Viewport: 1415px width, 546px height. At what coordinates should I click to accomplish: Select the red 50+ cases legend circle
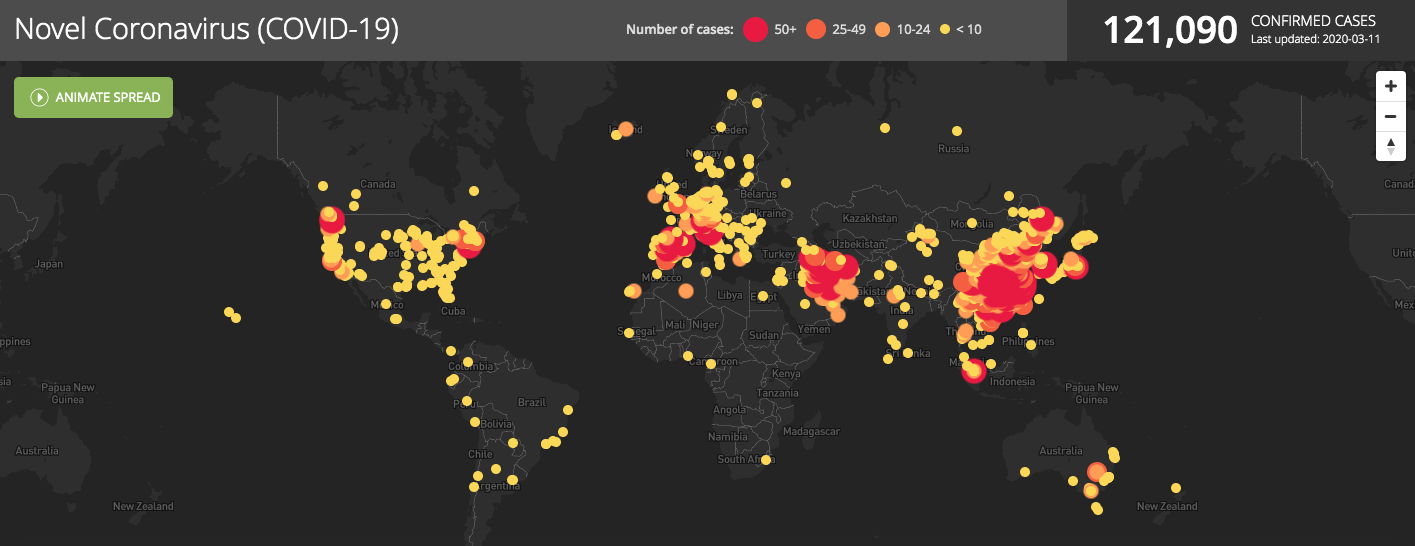(756, 29)
